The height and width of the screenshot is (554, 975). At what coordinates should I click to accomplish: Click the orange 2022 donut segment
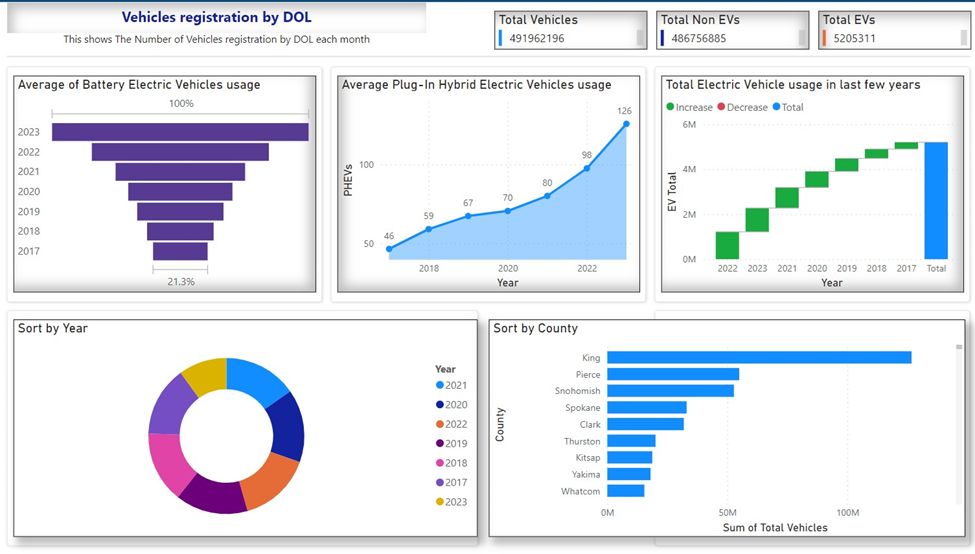tap(270, 472)
